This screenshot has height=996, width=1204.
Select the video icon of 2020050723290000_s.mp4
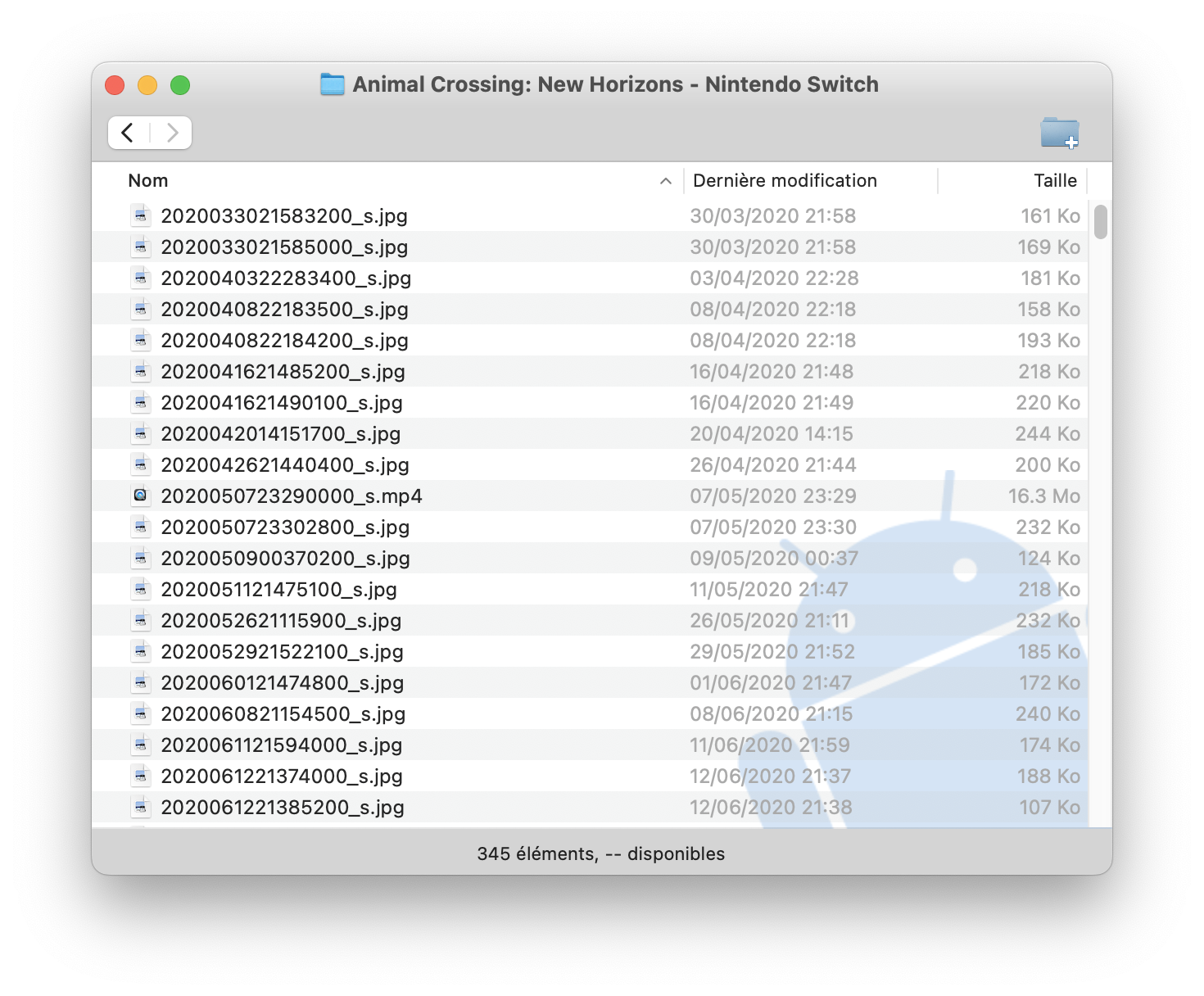coord(141,496)
